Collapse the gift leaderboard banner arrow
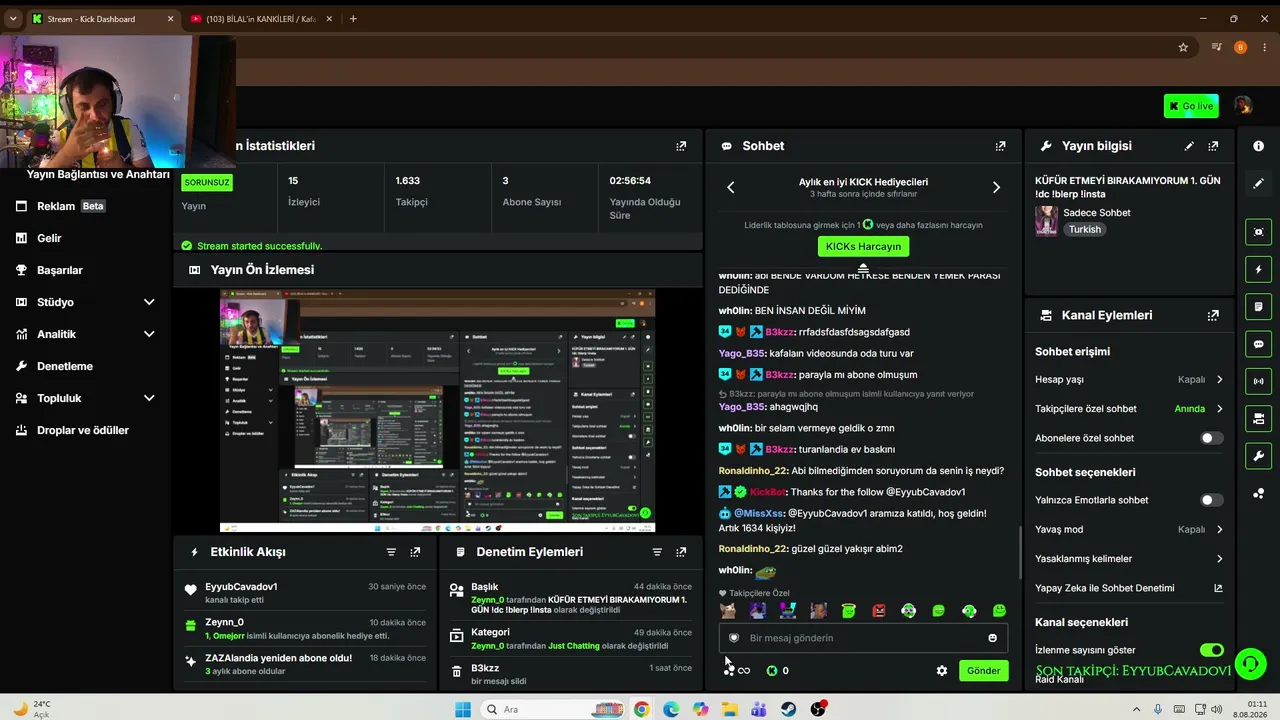1280x720 pixels. [x=863, y=268]
